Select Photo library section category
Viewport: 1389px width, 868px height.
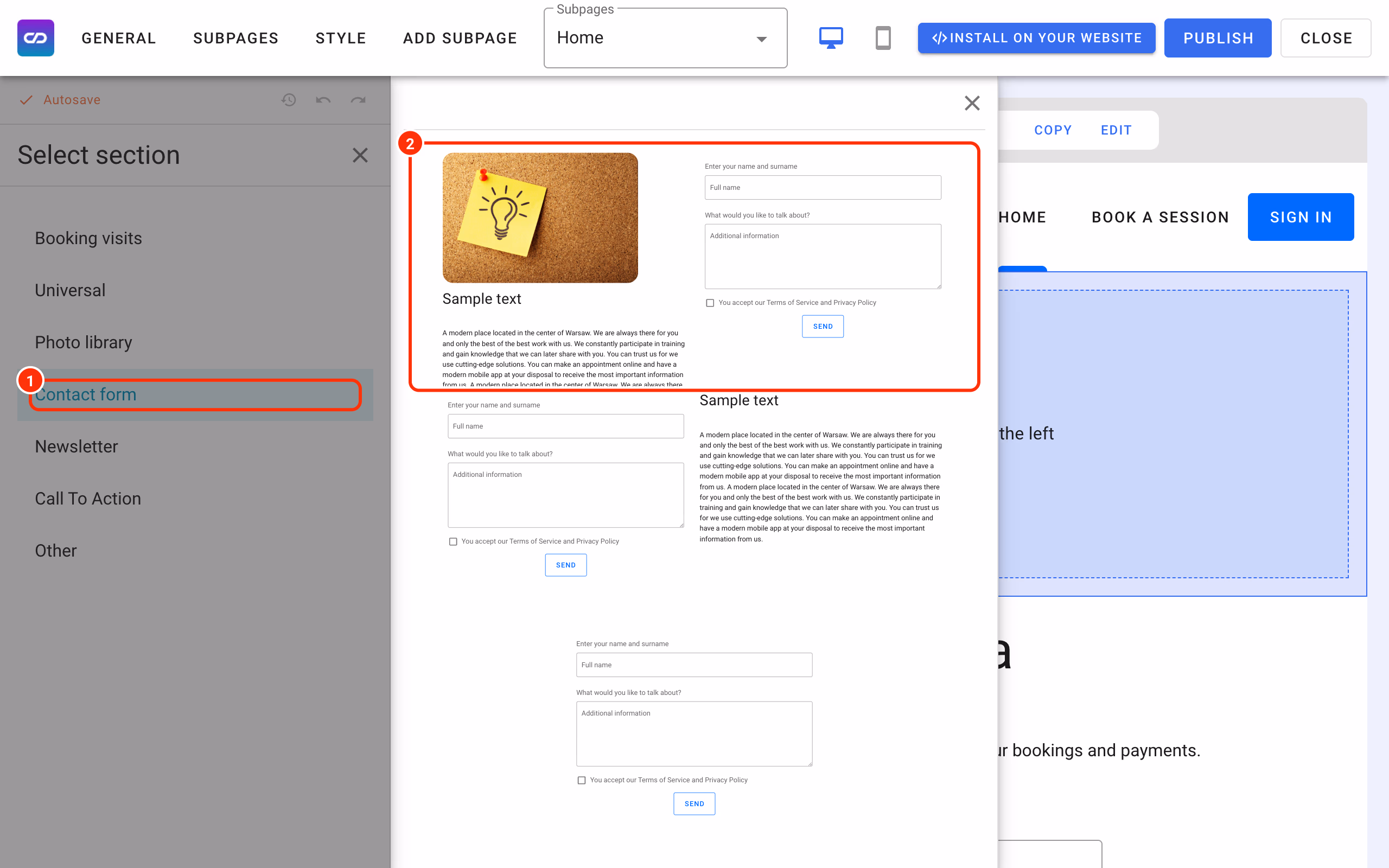click(x=195, y=343)
